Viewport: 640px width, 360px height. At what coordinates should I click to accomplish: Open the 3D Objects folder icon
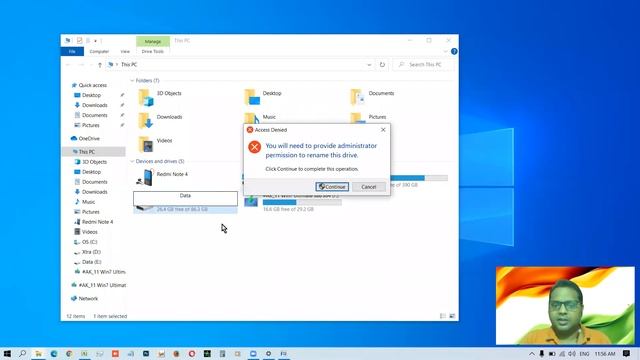point(146,98)
